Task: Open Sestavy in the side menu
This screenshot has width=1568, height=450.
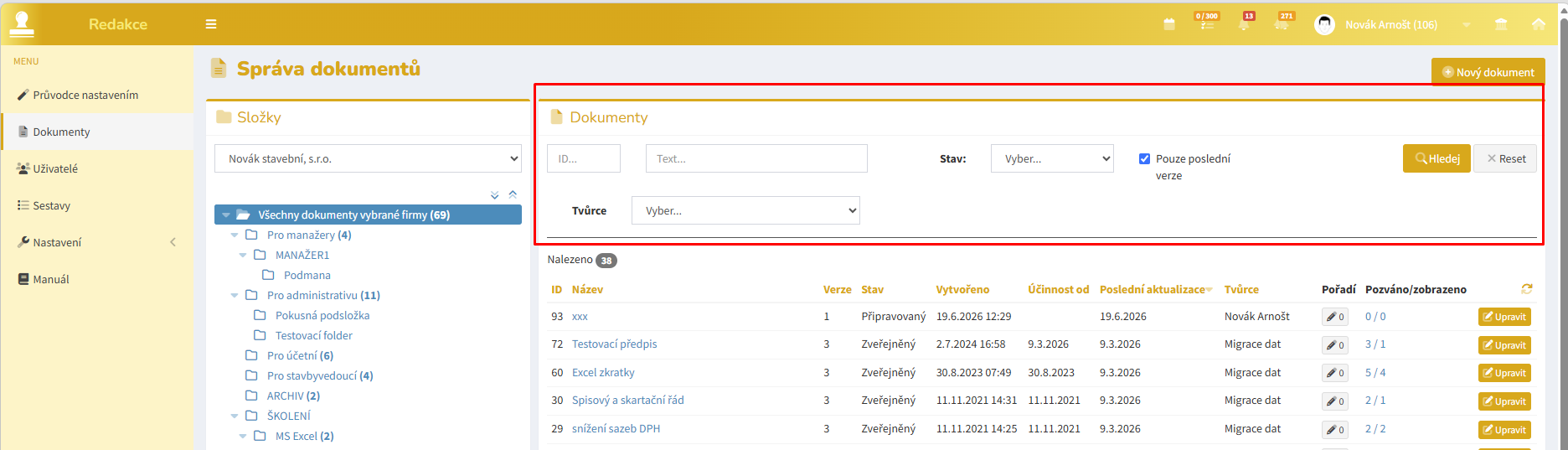Action: tap(97, 205)
